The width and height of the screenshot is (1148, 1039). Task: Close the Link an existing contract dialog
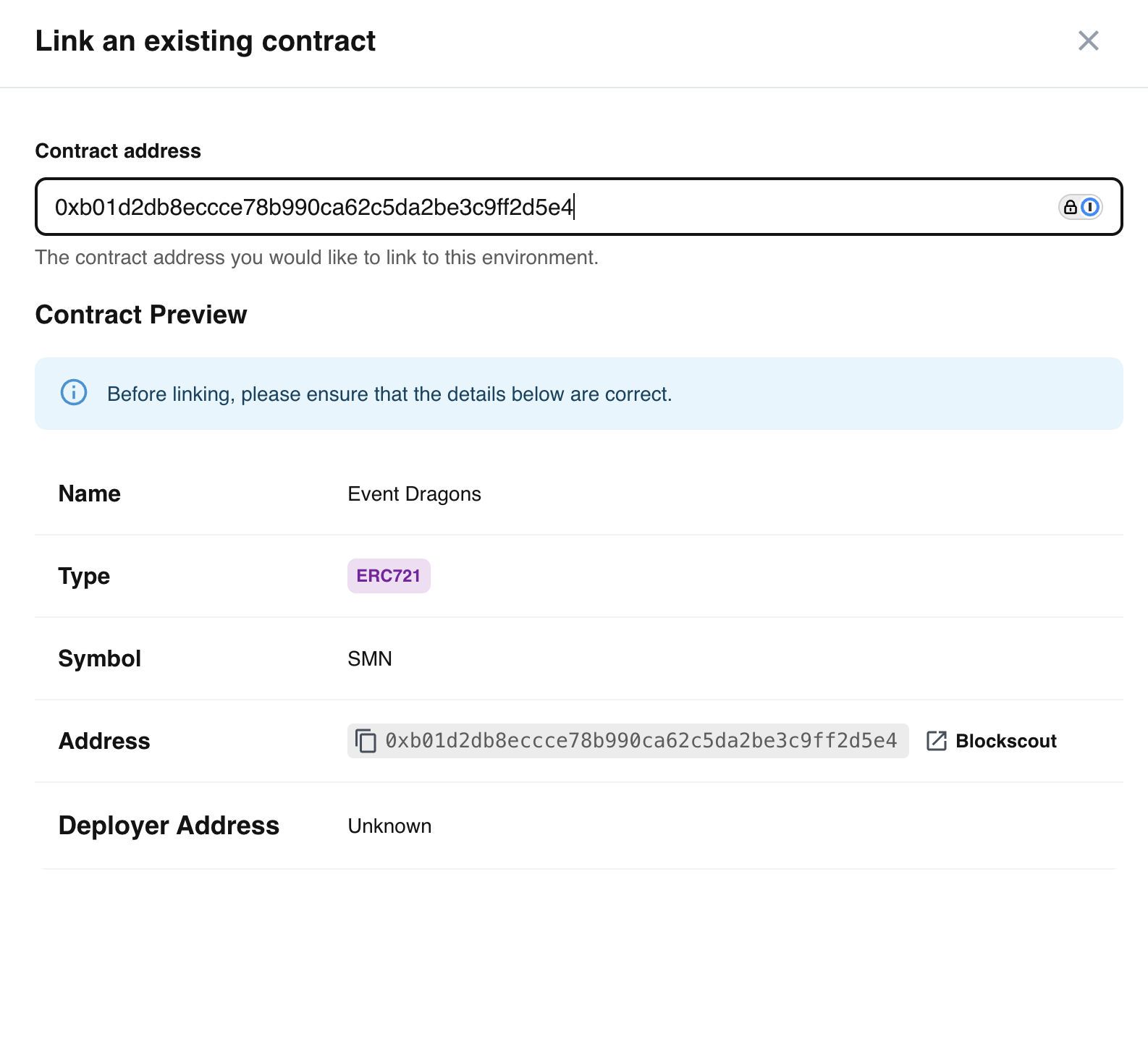[1088, 41]
